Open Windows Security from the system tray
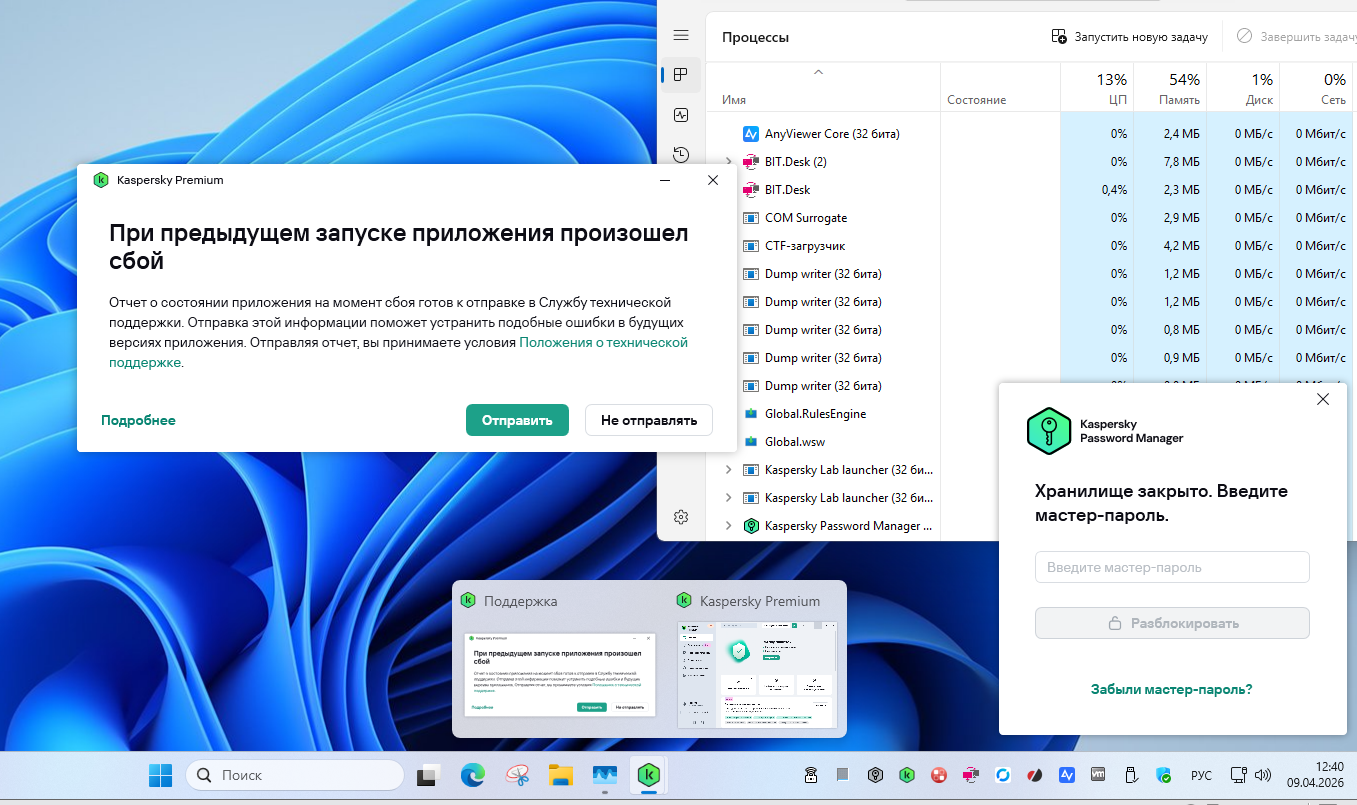Image resolution: width=1357 pixels, height=805 pixels. 1164,775
